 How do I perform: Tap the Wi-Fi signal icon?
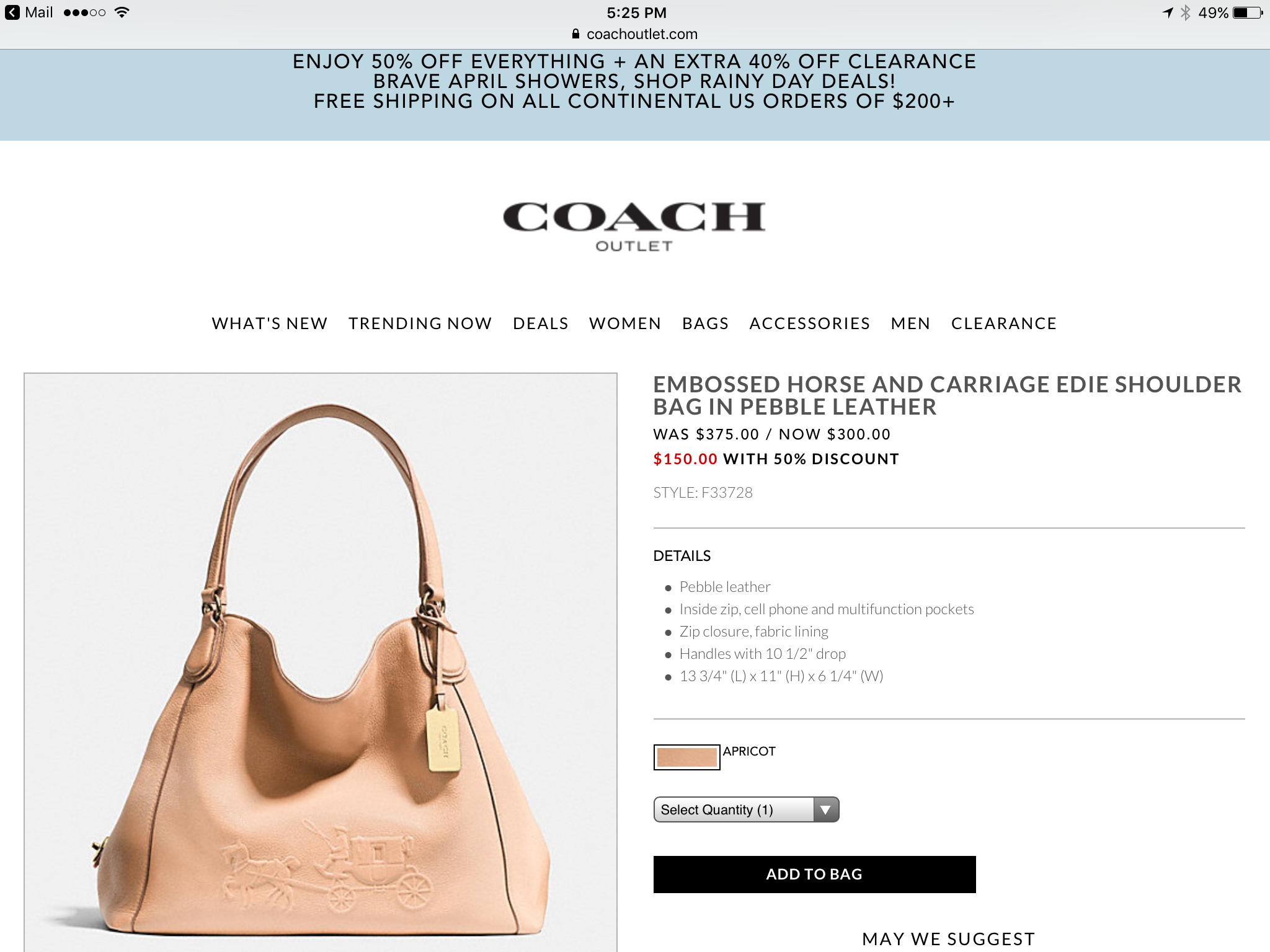122,12
